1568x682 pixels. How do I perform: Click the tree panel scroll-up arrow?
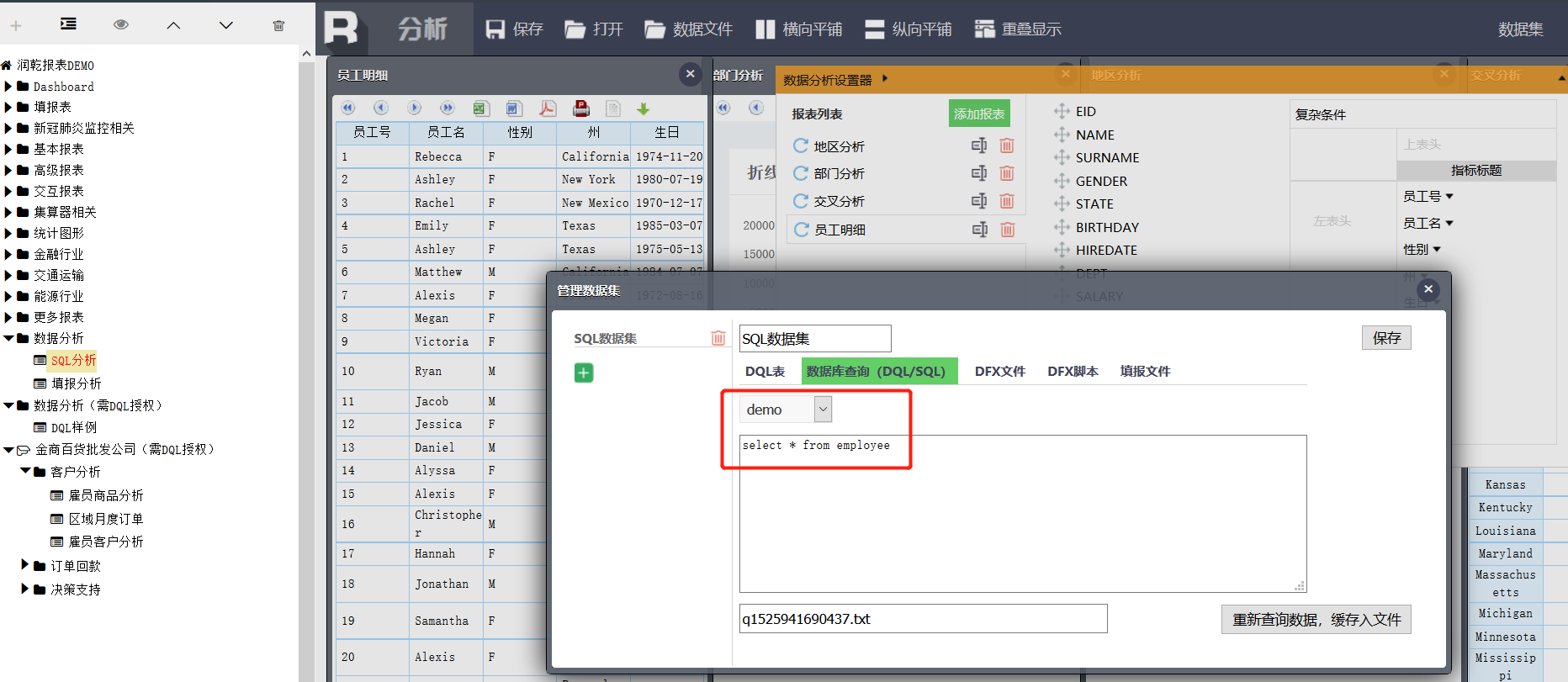tap(306, 54)
